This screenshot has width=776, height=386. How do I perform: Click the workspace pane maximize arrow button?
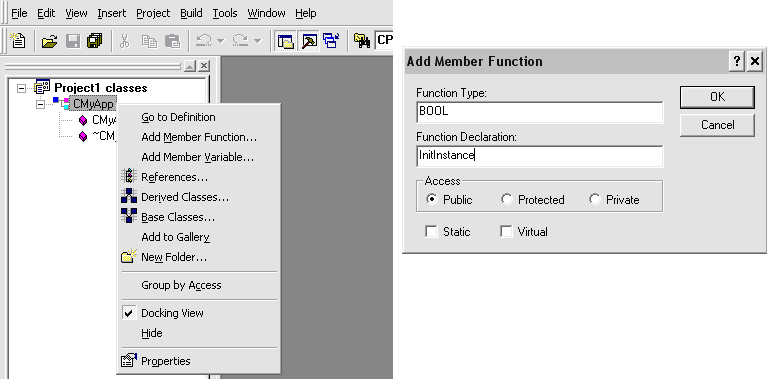click(190, 65)
